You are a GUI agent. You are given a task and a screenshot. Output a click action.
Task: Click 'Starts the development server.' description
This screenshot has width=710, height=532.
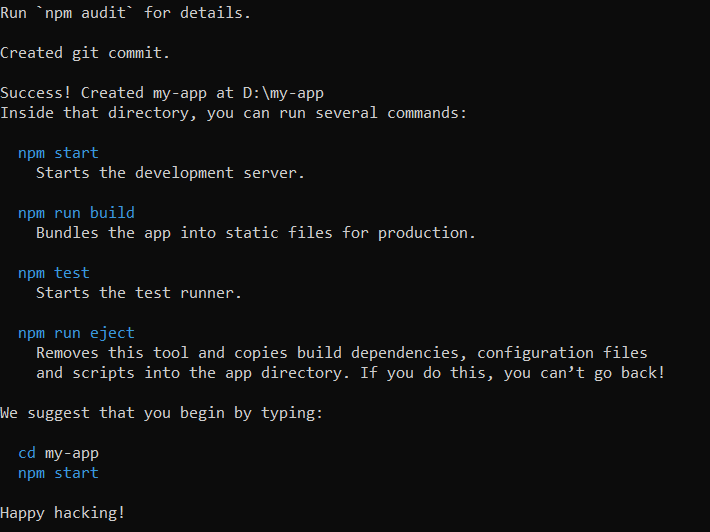coord(170,173)
